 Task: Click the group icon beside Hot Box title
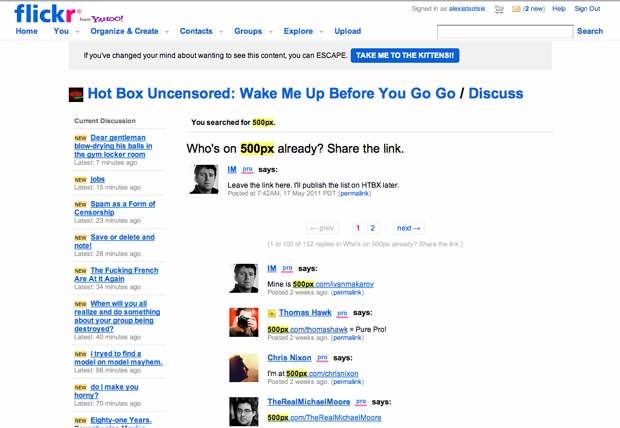pos(76,95)
